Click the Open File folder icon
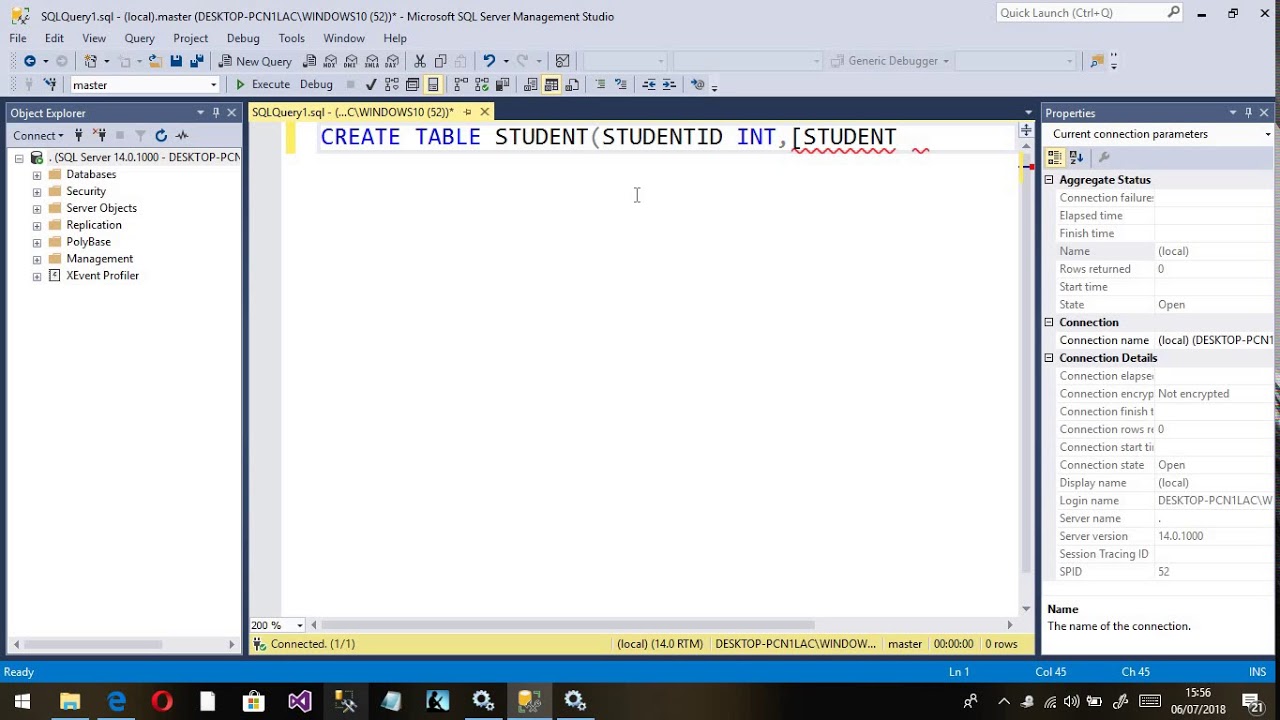The width and height of the screenshot is (1280, 720). pos(155,61)
